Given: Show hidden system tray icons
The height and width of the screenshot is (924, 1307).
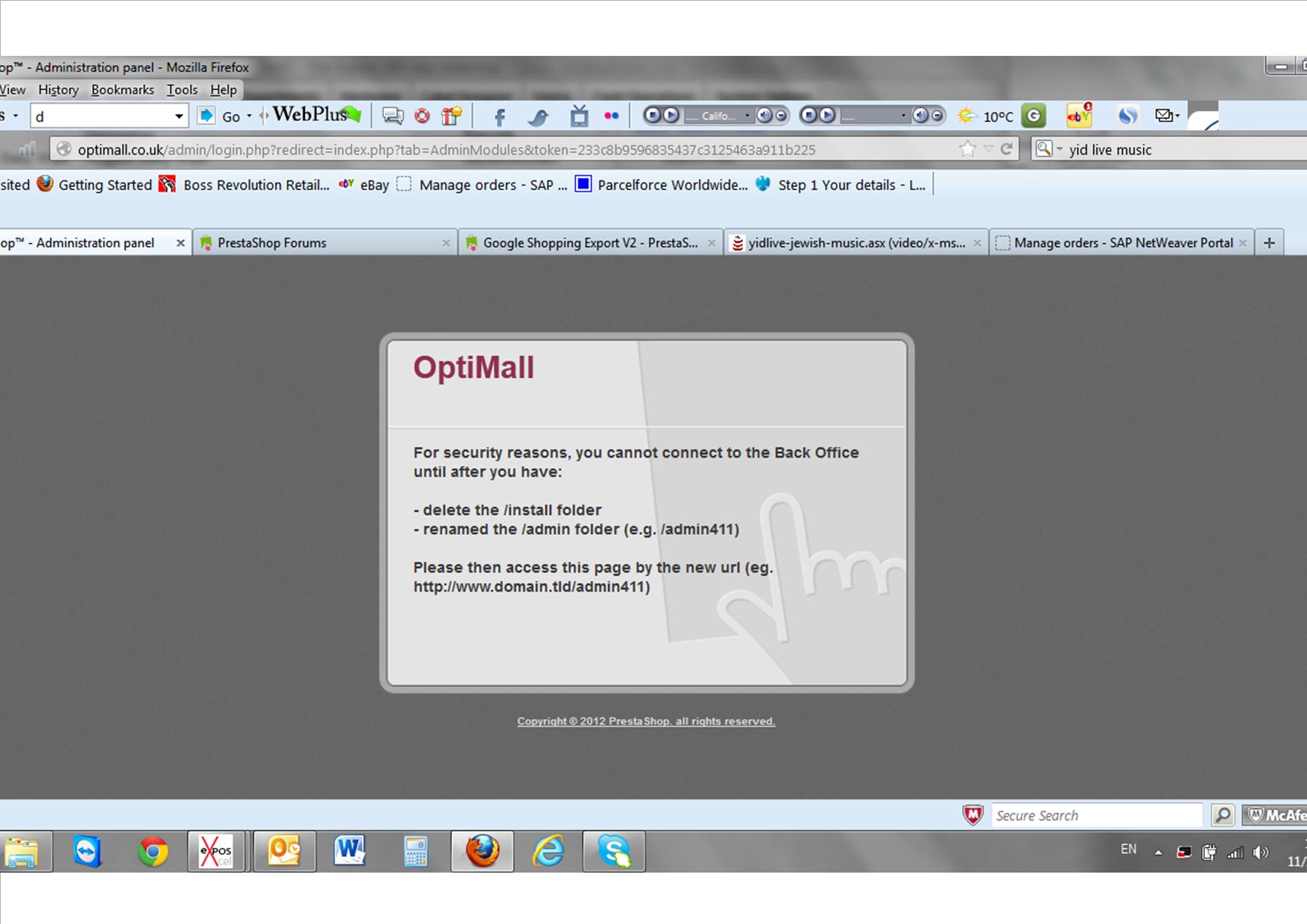Looking at the screenshot, I should (x=1158, y=852).
